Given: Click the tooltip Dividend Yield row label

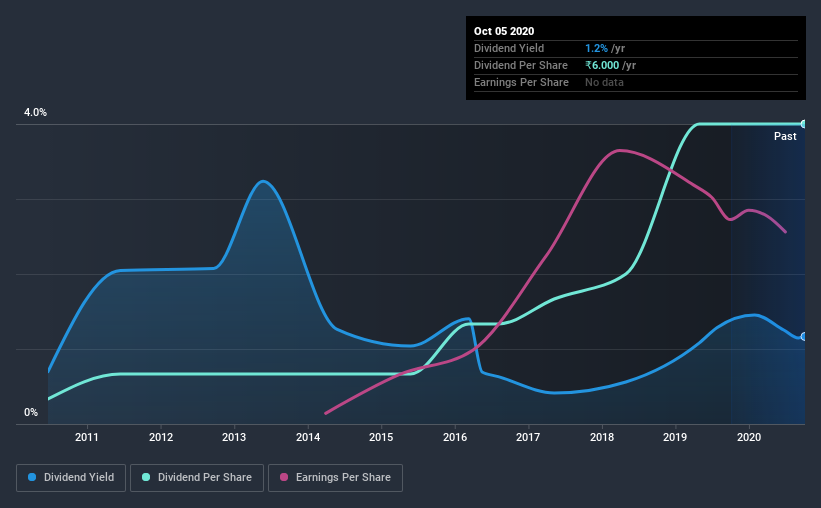Looking at the screenshot, I should (509, 48).
